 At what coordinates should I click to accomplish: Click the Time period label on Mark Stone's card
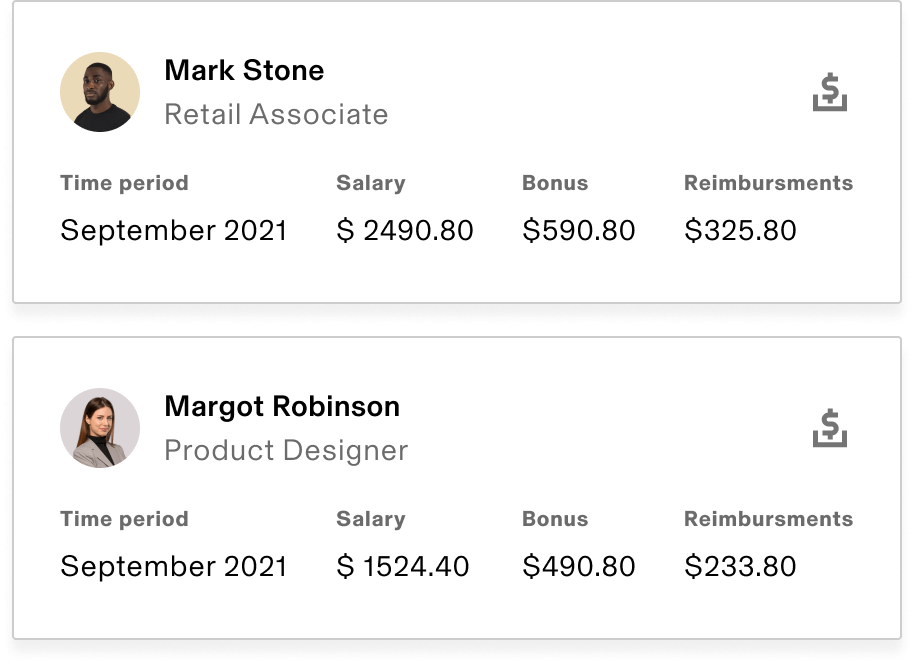click(x=124, y=184)
